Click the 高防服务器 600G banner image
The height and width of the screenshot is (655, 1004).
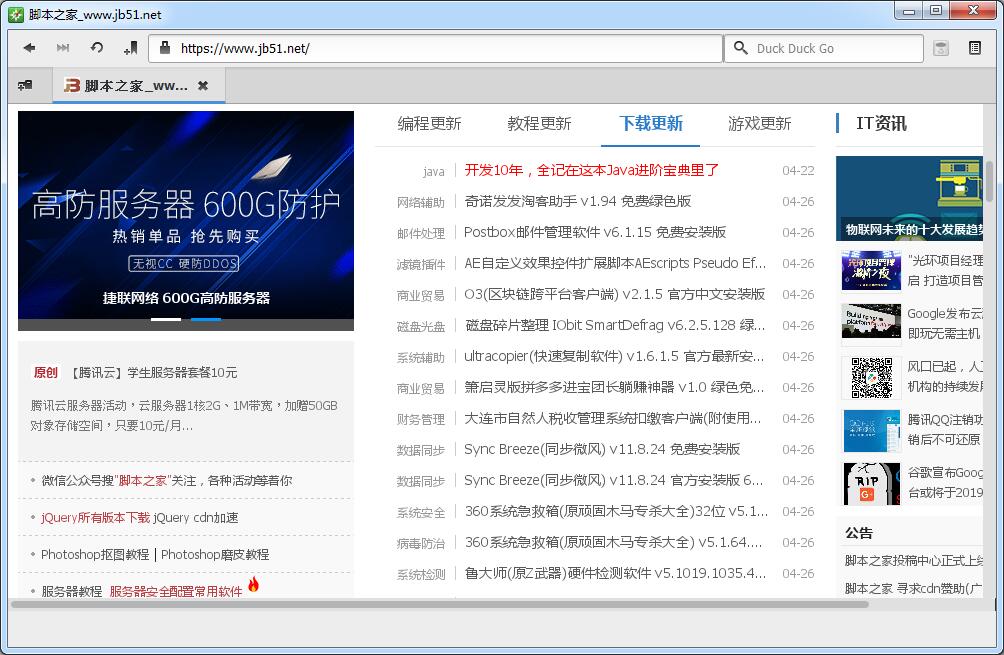(x=186, y=220)
